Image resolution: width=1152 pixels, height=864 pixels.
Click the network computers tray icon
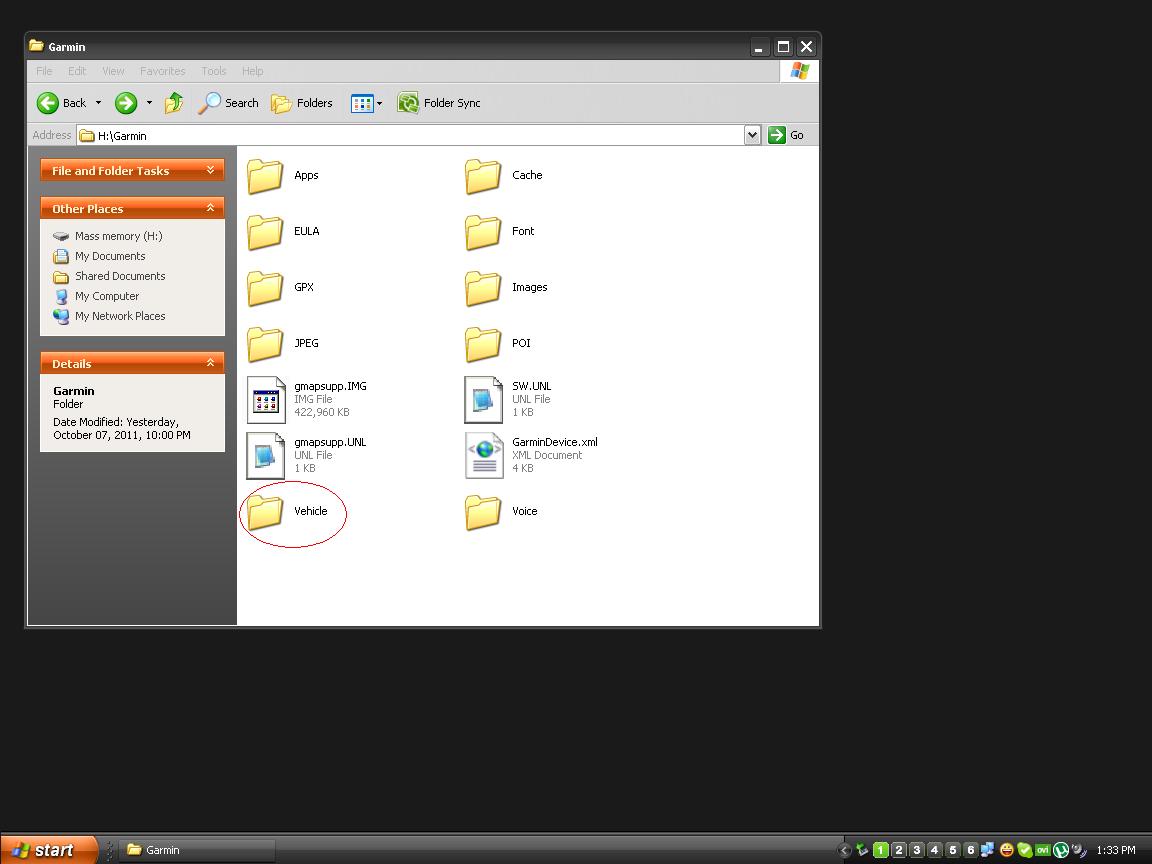[x=988, y=850]
